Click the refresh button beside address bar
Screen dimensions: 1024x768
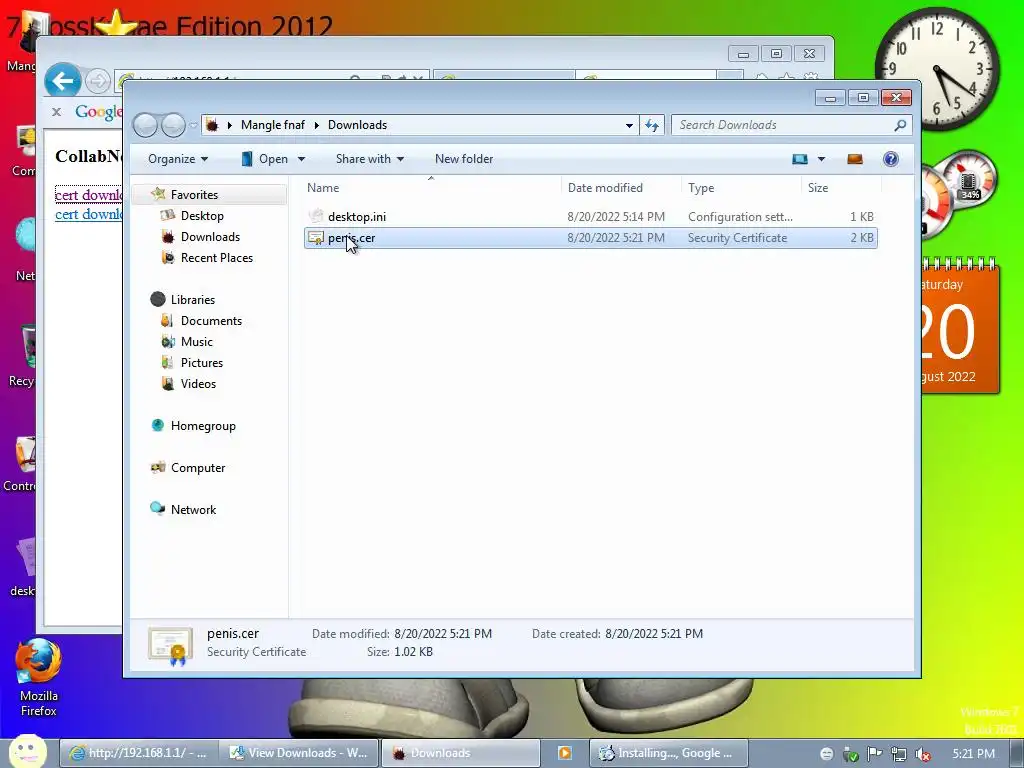point(652,125)
